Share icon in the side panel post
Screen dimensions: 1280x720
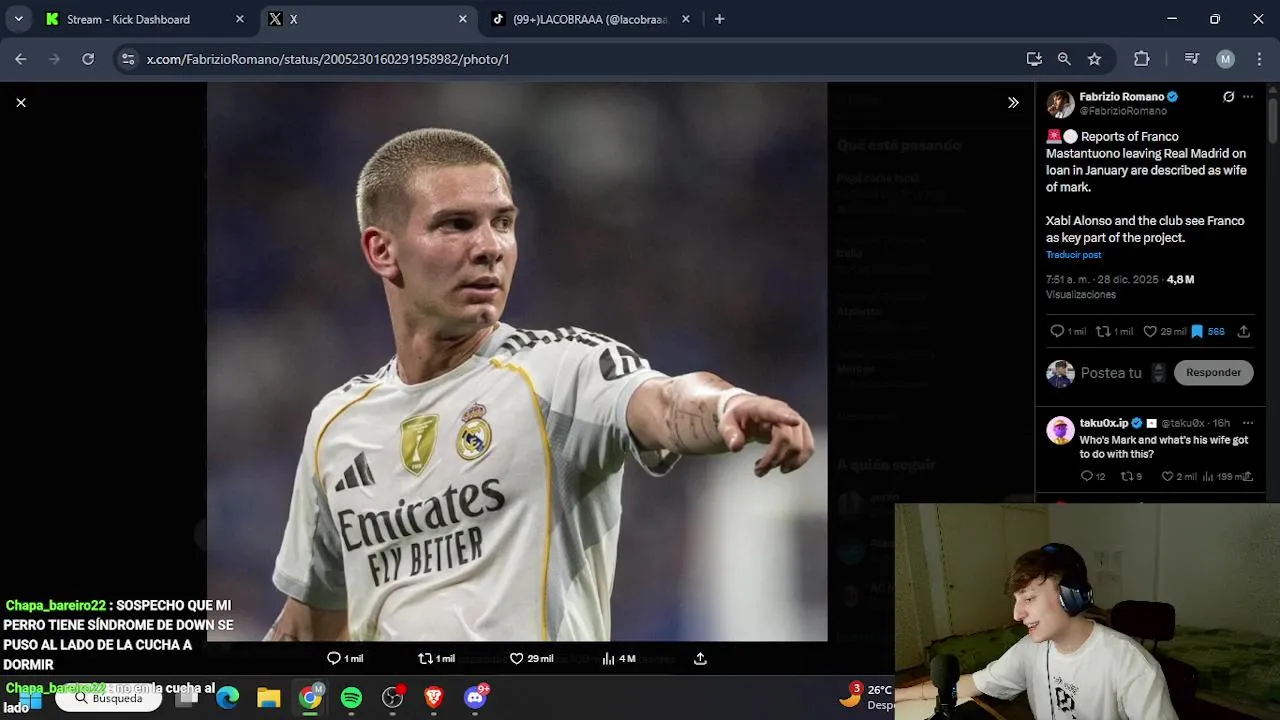[1244, 331]
